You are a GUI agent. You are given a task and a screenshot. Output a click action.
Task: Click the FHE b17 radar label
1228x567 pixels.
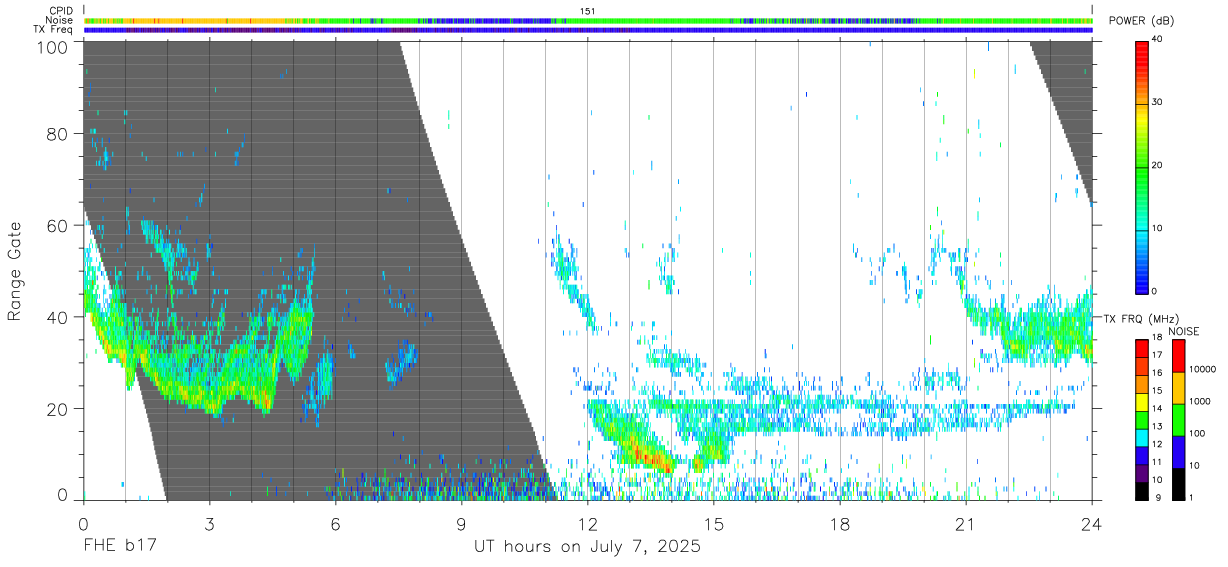(x=120, y=547)
